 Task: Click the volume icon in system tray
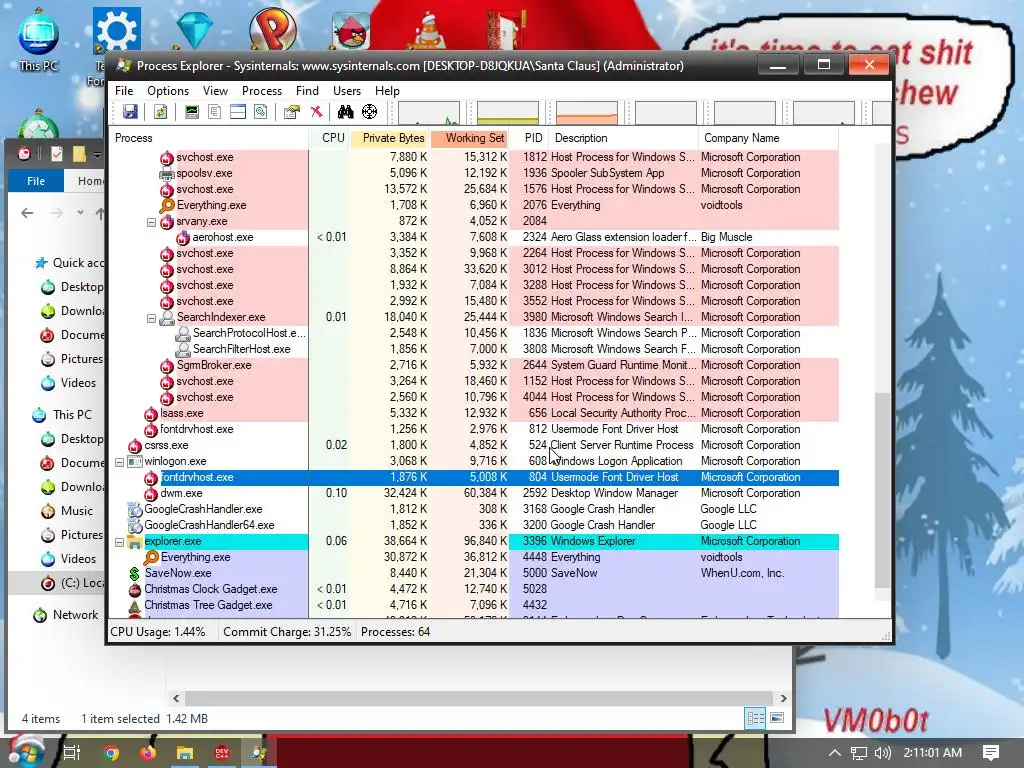[x=882, y=753]
